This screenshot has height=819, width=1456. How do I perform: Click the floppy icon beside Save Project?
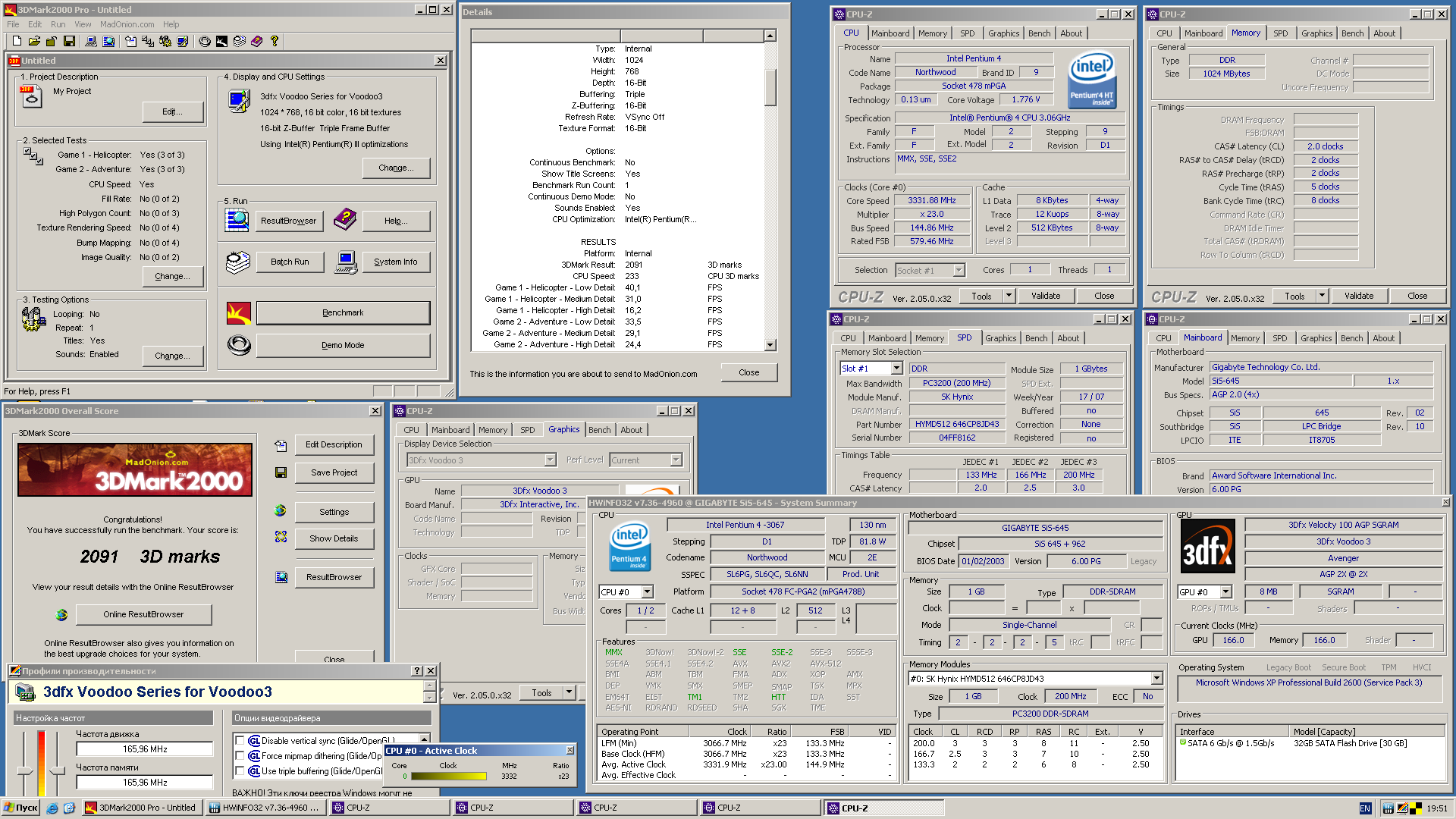click(x=281, y=472)
